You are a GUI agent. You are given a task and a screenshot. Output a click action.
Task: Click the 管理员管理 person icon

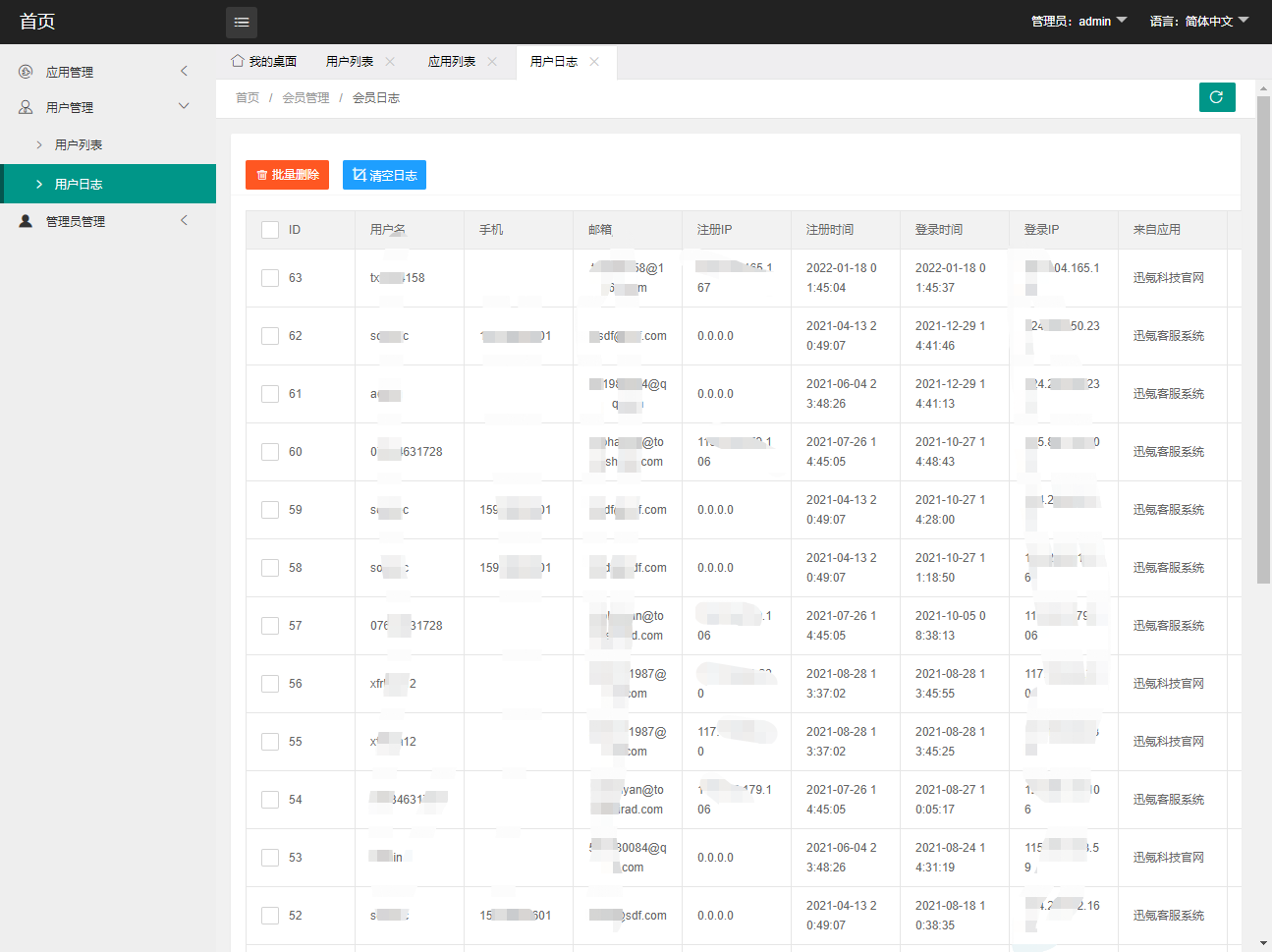coord(26,221)
